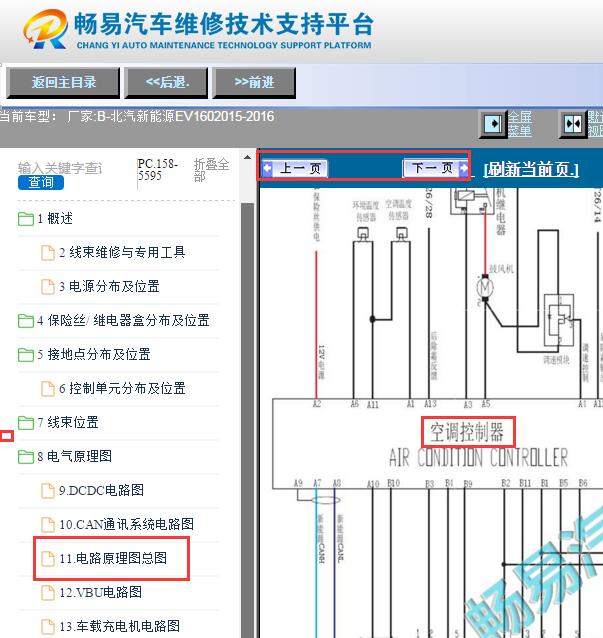Open 5 接地点分布及位置

(x=94, y=354)
